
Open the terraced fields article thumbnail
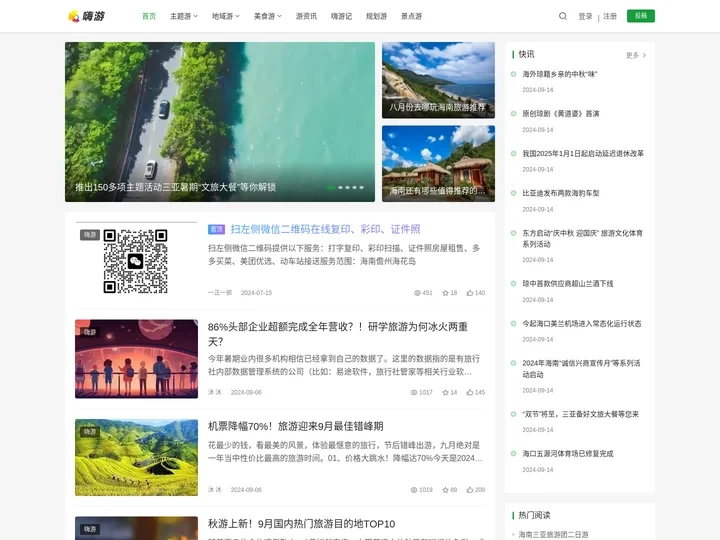[136, 457]
